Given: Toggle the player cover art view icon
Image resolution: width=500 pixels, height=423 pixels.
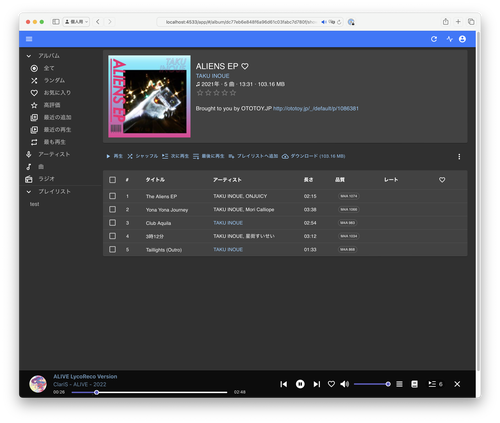Looking at the screenshot, I should click(x=414, y=384).
